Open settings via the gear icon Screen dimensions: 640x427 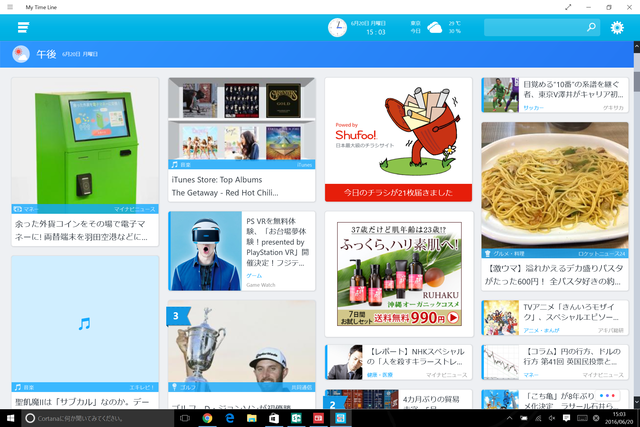(x=617, y=27)
